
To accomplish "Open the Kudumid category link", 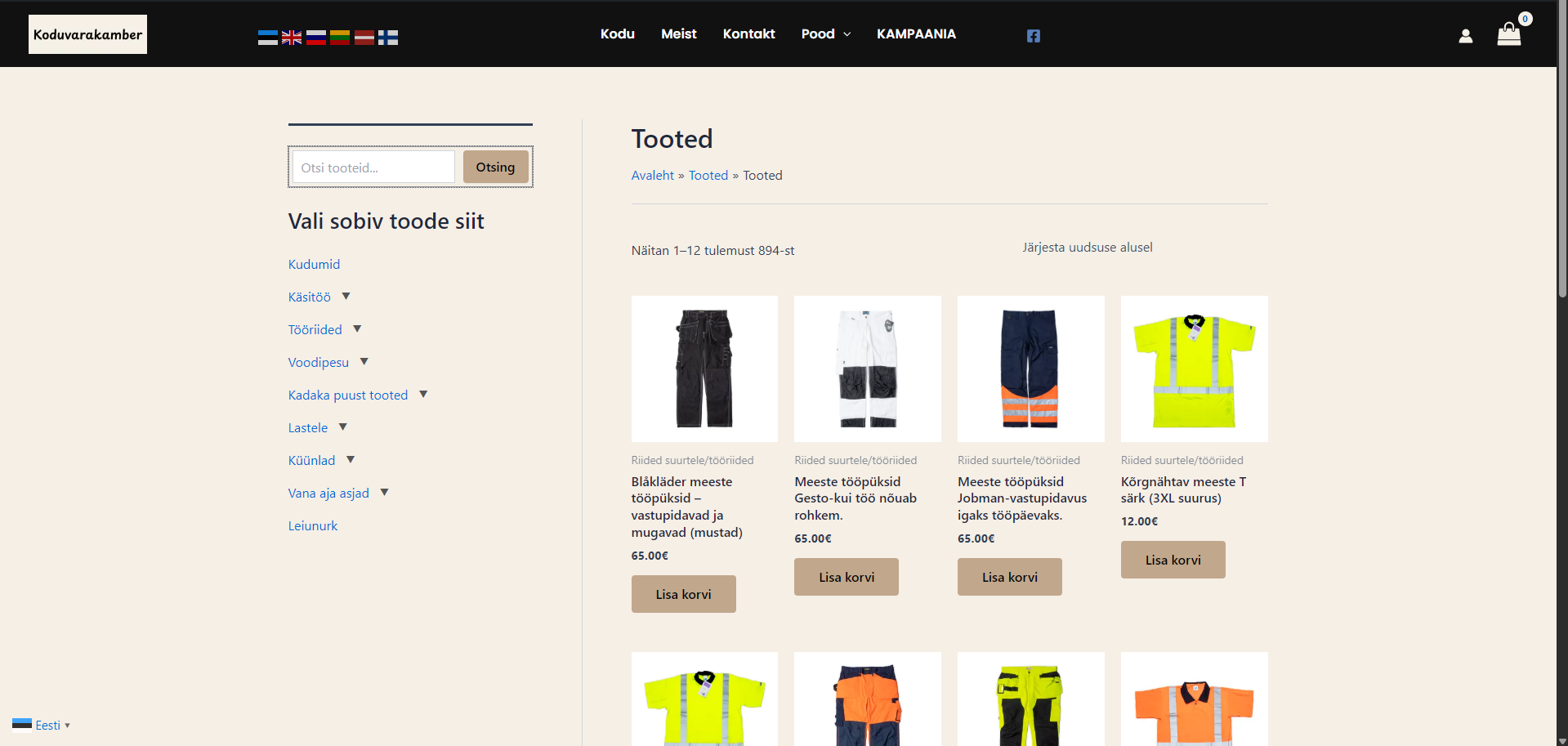I will pos(314,264).
